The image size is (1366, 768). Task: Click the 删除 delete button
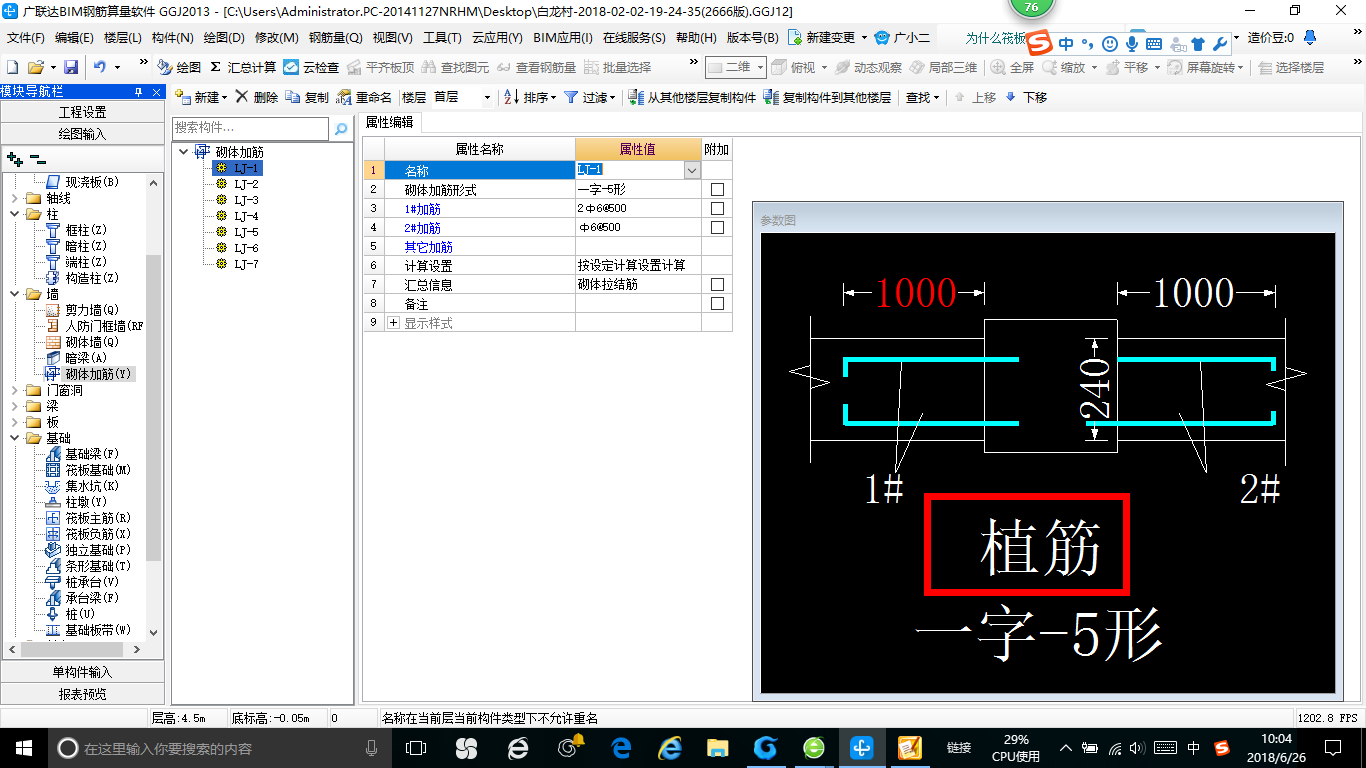256,97
